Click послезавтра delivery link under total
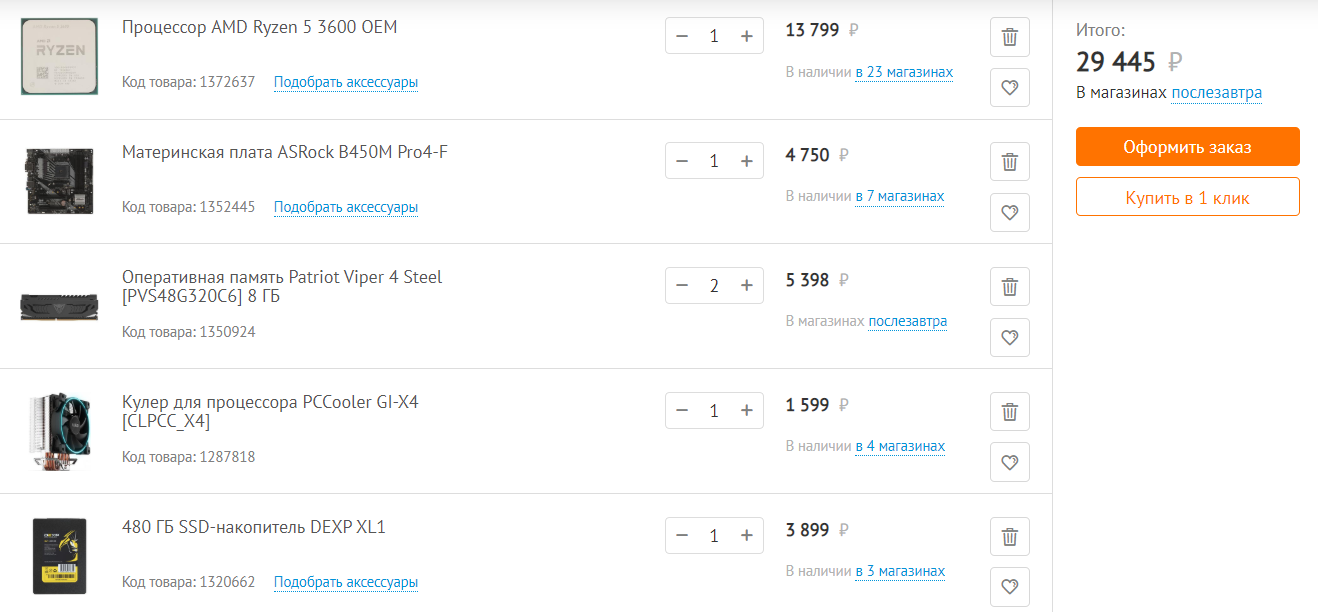Screen dimensions: 1318x612 [x=1216, y=93]
